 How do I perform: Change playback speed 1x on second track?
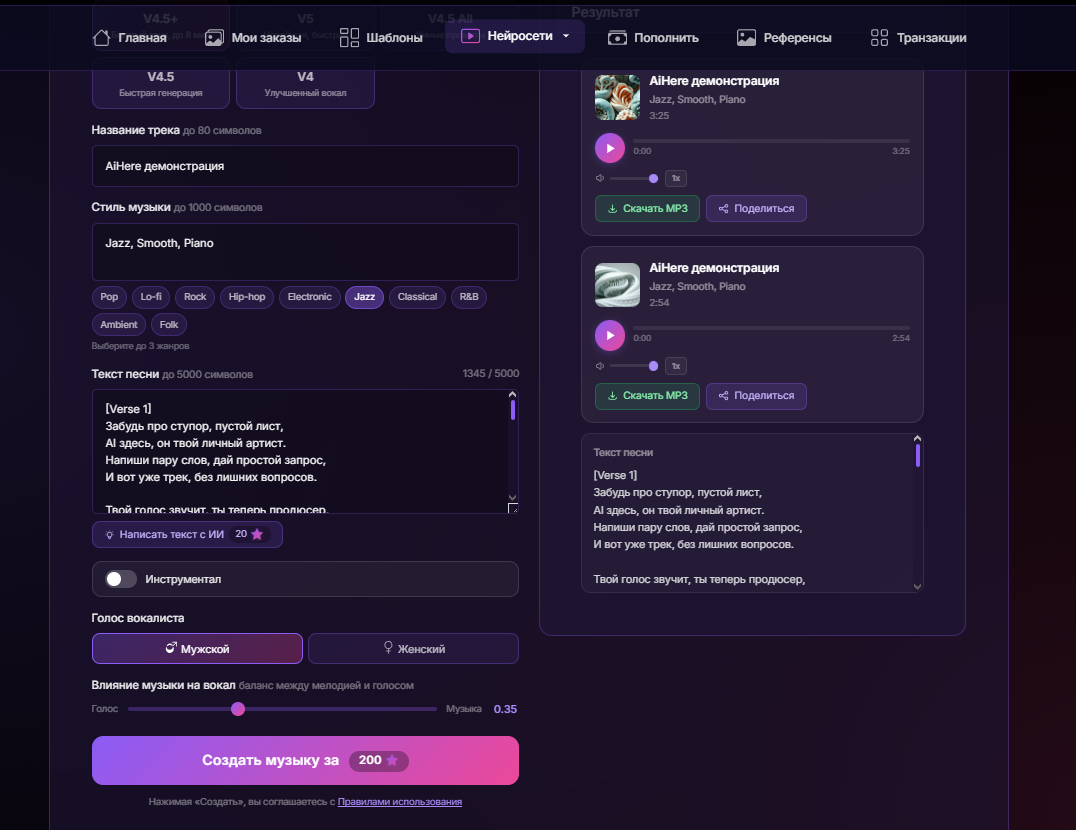(676, 366)
